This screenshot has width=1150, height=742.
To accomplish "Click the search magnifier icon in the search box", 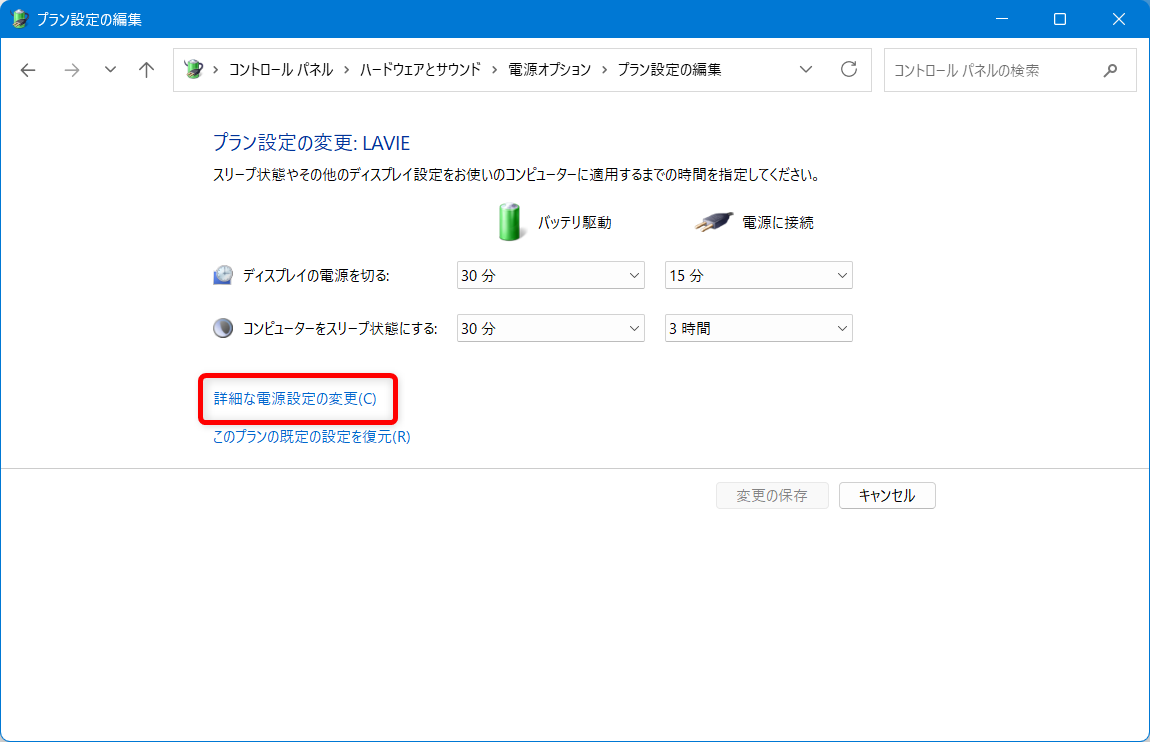I will coord(1110,70).
